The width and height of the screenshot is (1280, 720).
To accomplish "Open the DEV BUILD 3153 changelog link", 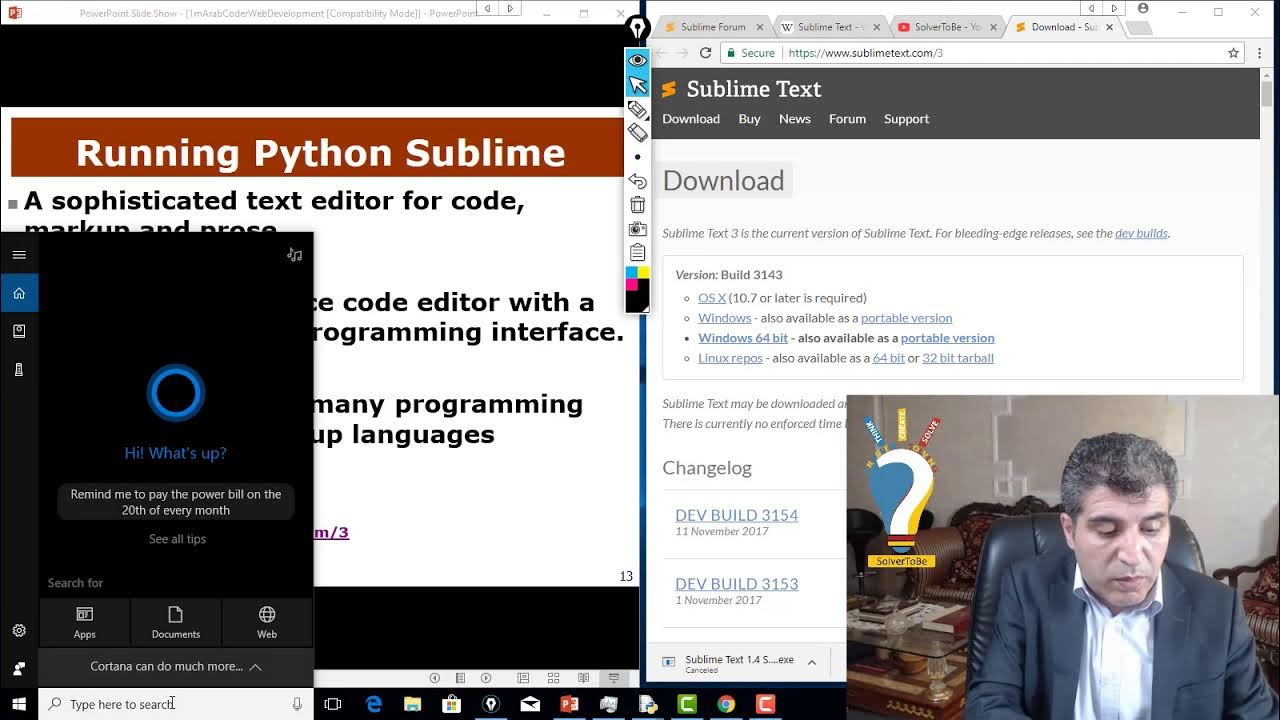I will click(736, 584).
